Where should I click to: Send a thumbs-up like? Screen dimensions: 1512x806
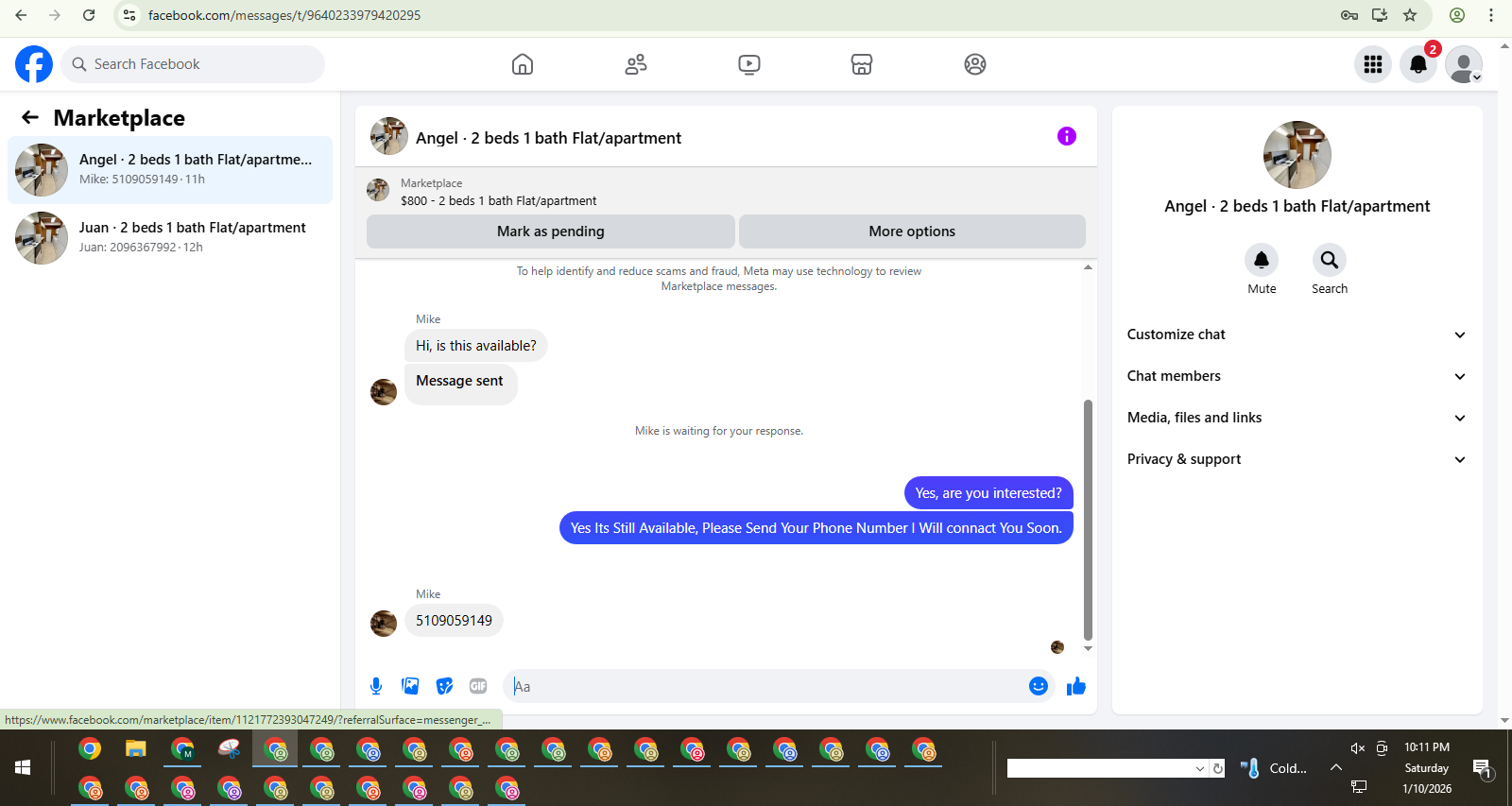[1075, 686]
